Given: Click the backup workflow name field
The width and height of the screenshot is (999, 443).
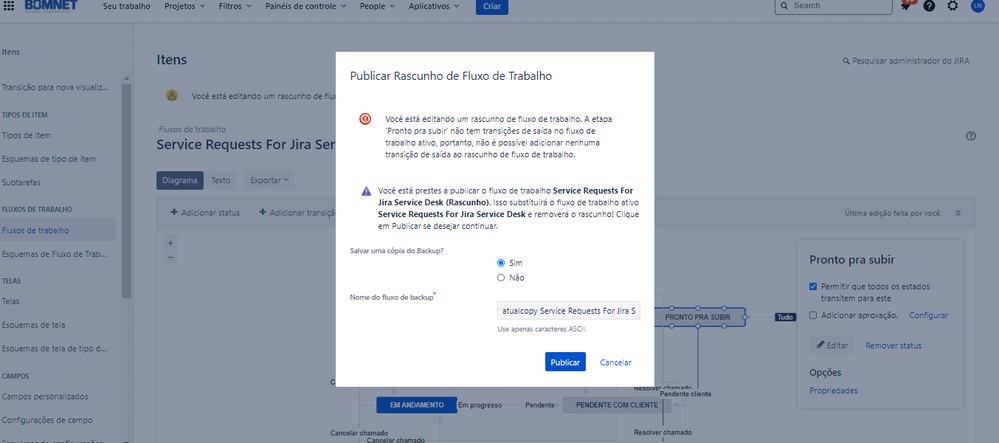Looking at the screenshot, I should 569,311.
